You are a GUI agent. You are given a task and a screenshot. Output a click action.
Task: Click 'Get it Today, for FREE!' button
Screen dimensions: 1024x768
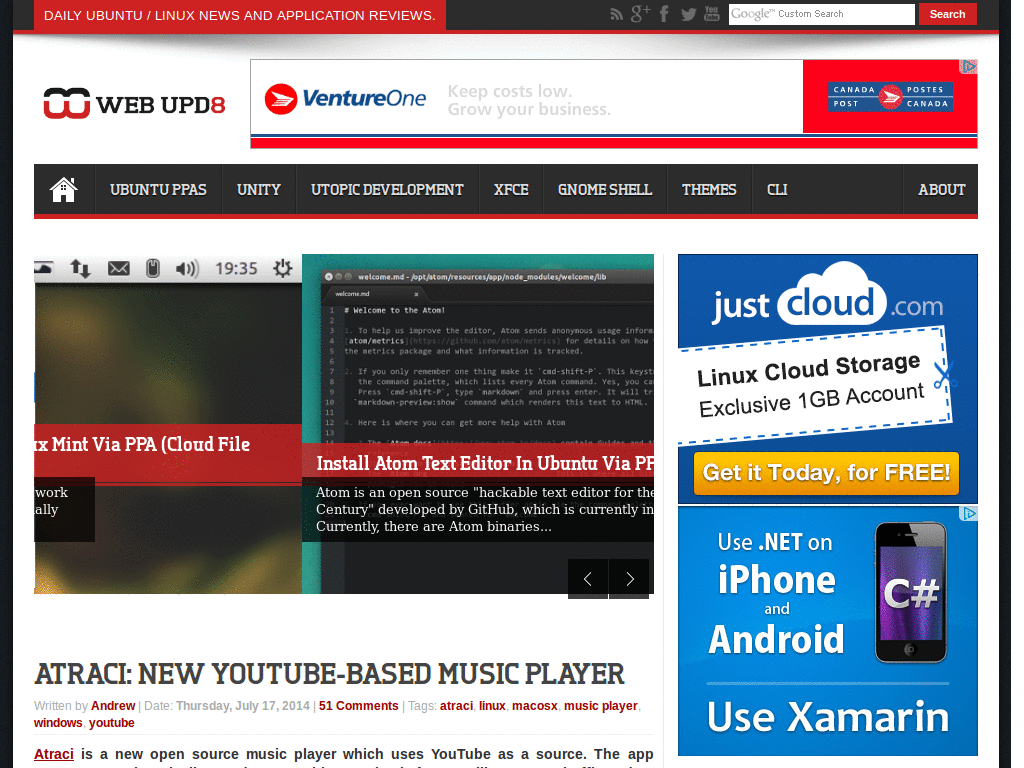(x=826, y=473)
